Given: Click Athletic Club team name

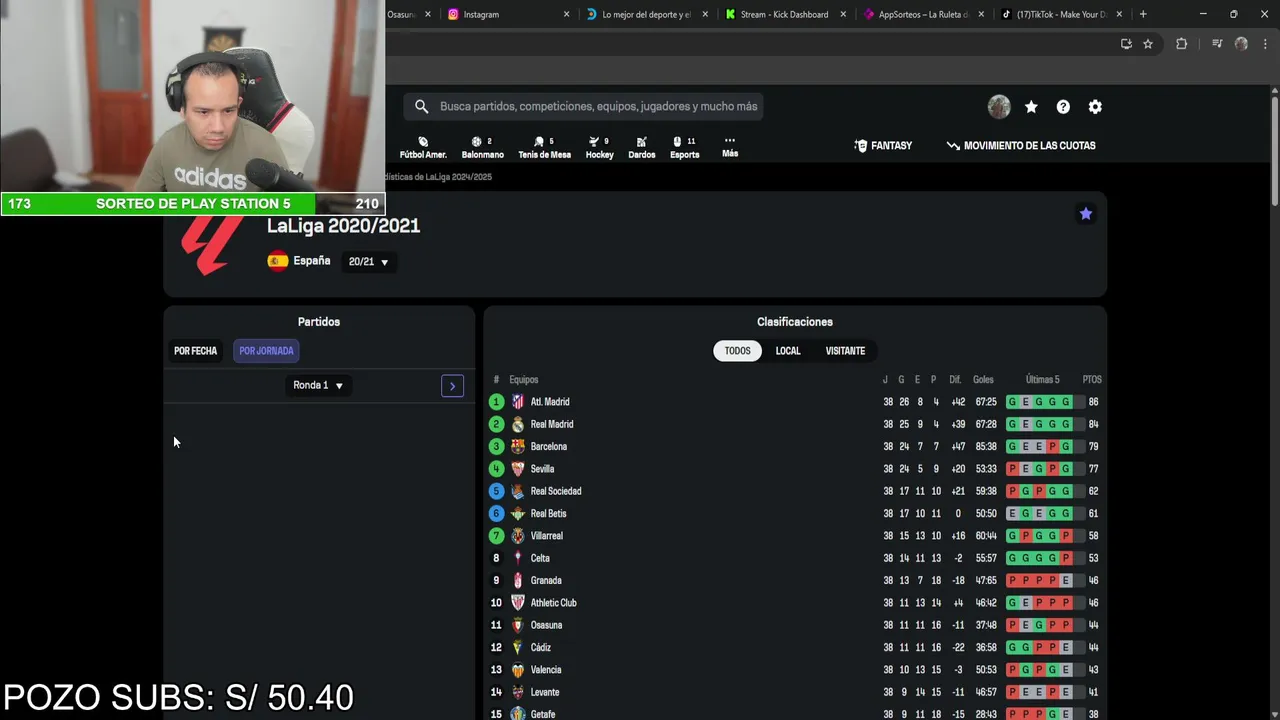Looking at the screenshot, I should click(553, 603).
